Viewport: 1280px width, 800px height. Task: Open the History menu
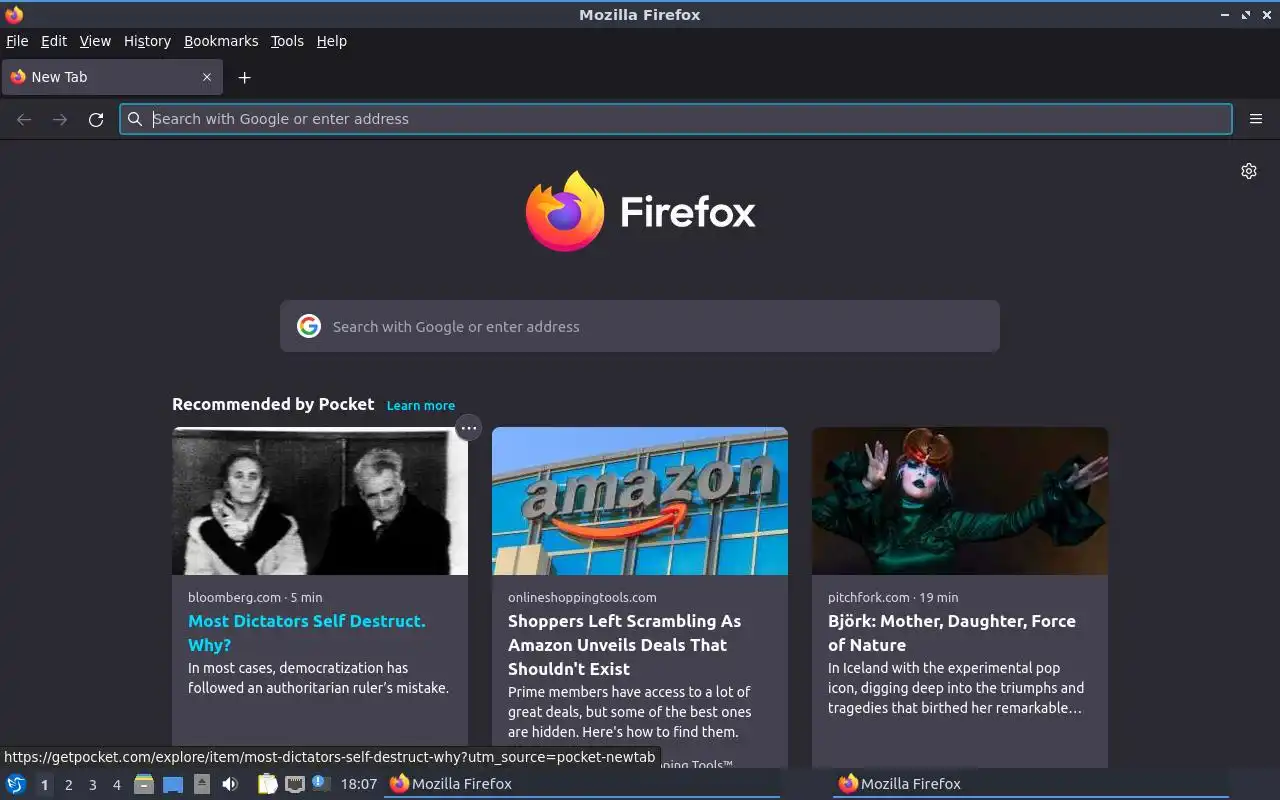pos(147,41)
